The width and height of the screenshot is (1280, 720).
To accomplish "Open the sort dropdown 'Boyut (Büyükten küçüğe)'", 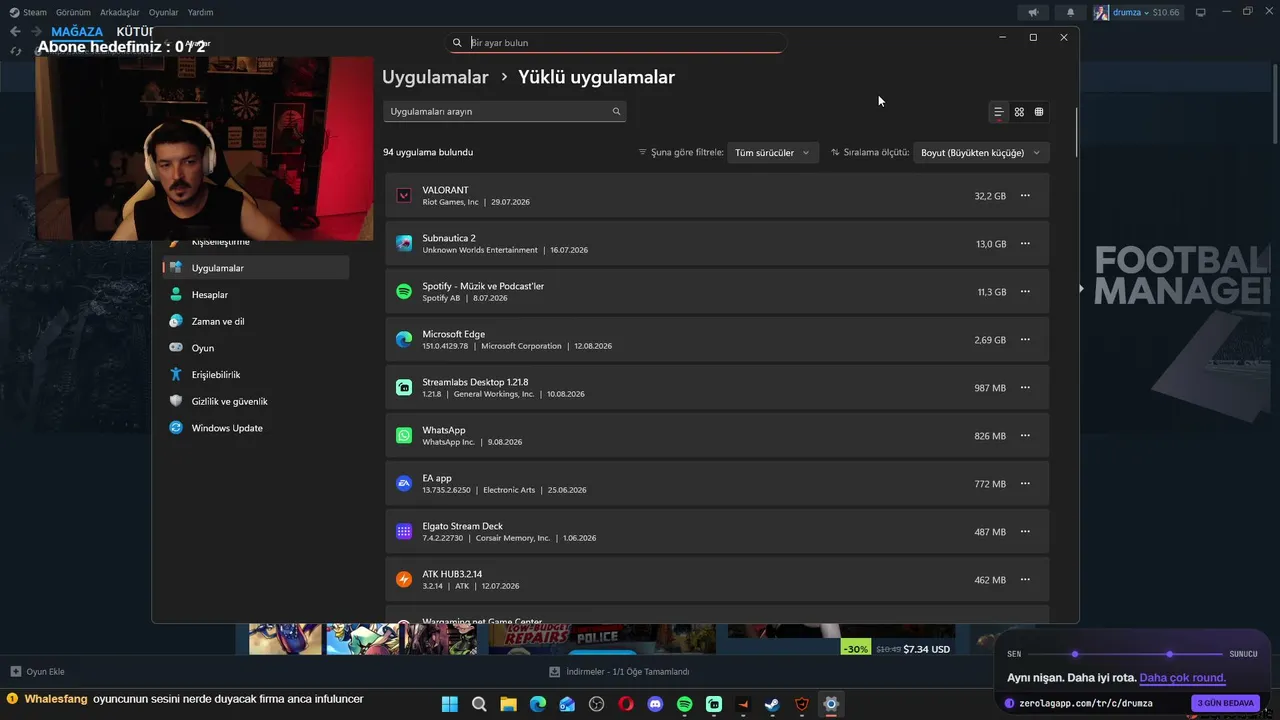I will [981, 153].
